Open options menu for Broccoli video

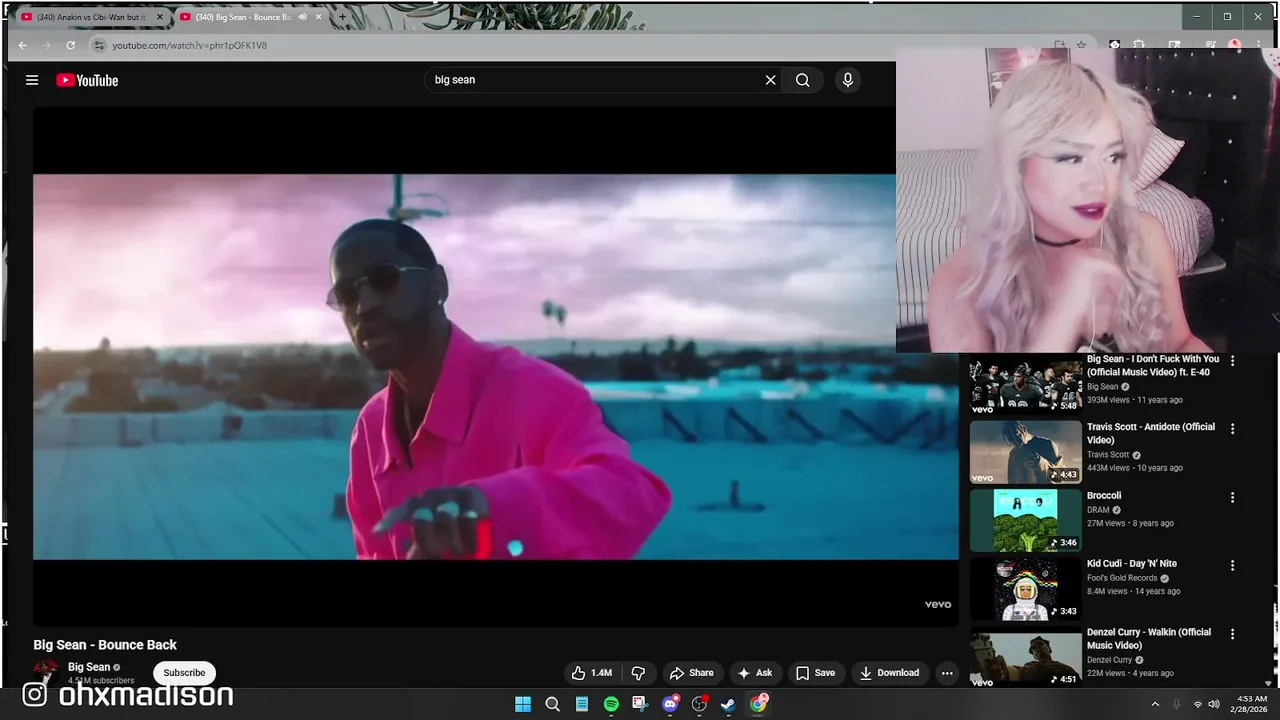coord(1232,497)
